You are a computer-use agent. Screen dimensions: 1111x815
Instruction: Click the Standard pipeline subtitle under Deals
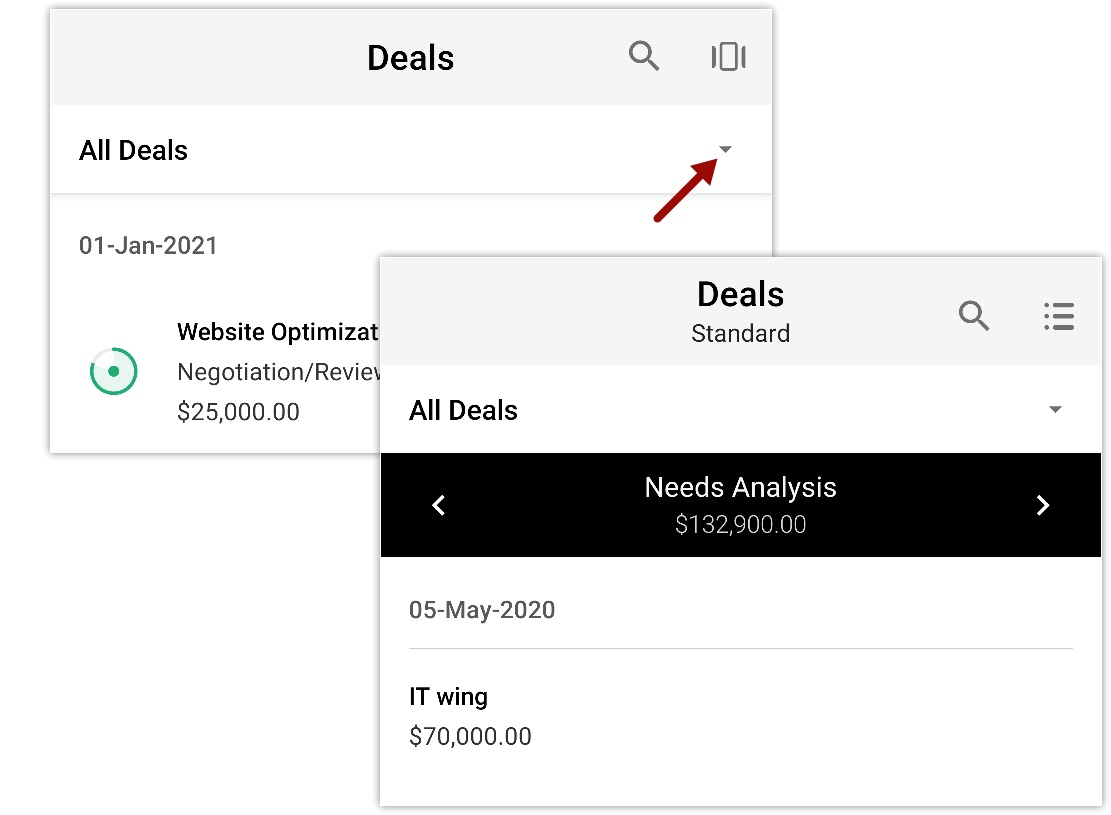tap(740, 334)
